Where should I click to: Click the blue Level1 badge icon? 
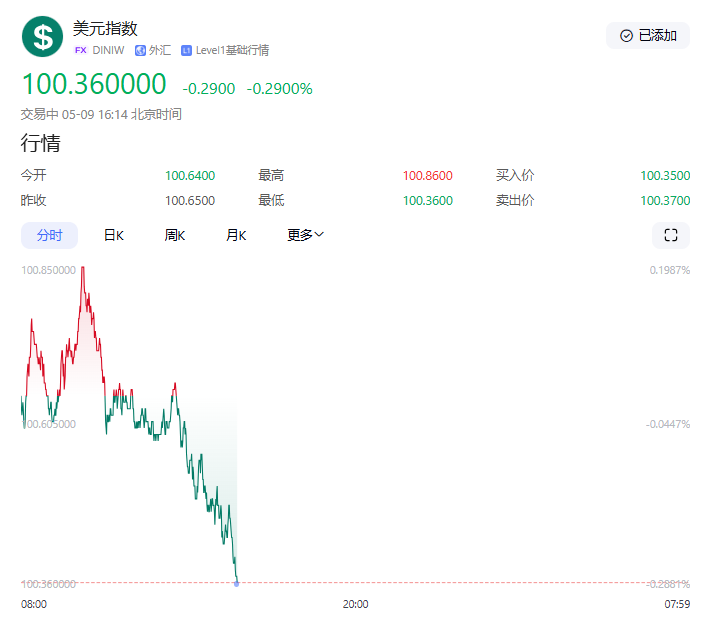pyautogui.click(x=186, y=50)
